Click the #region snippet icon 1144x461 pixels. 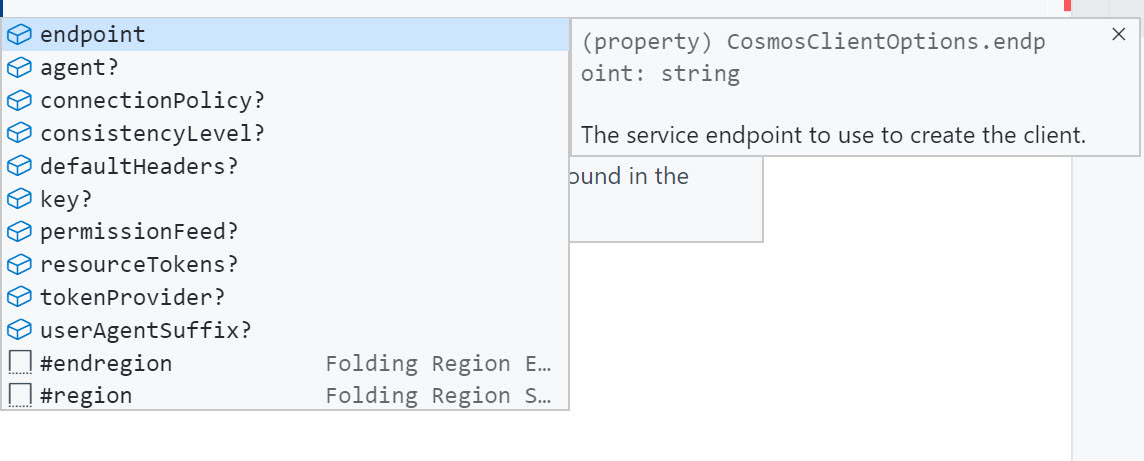tap(19, 396)
